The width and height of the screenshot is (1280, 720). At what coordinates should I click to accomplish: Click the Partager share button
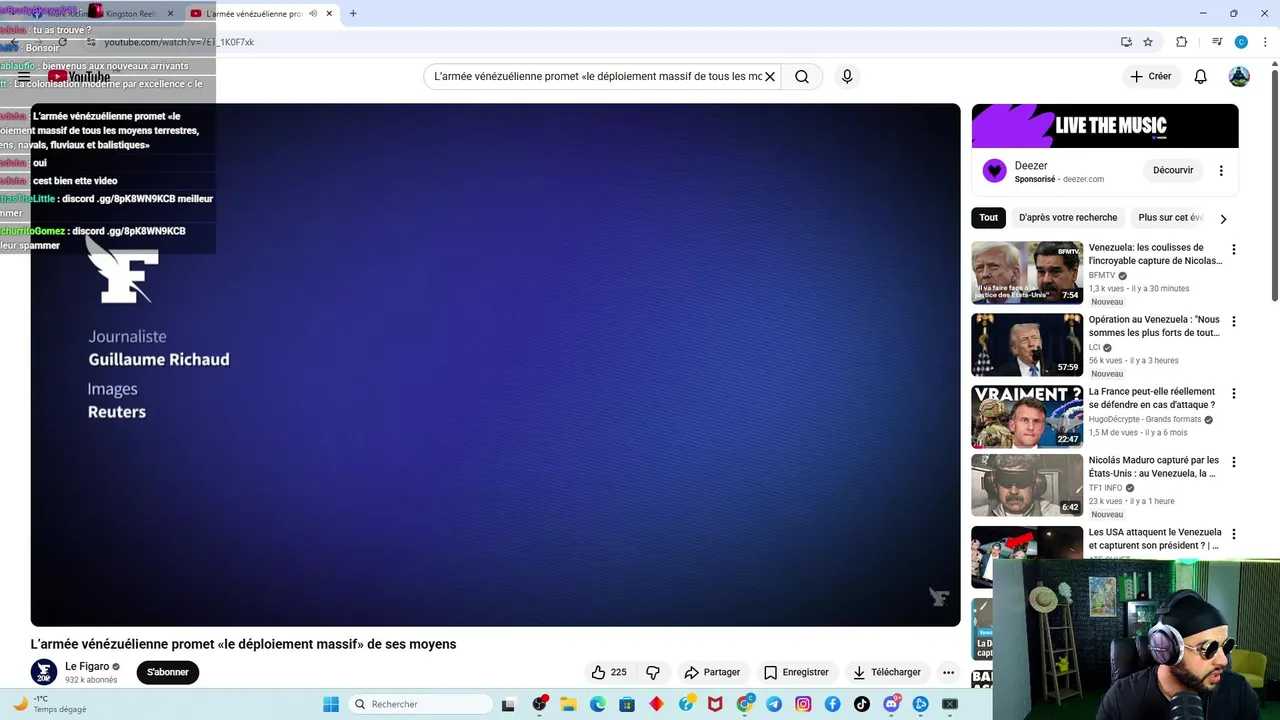(712, 672)
